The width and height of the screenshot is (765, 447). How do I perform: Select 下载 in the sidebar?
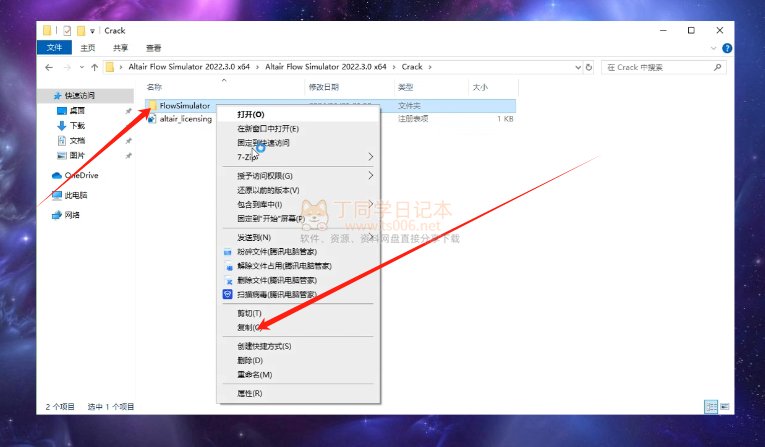77,125
